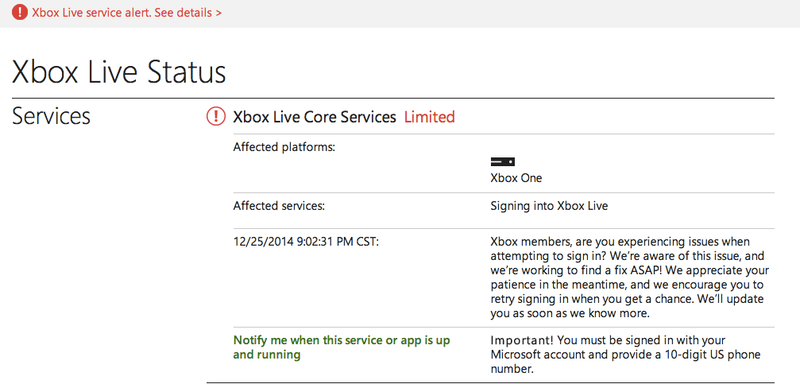
Task: Click the Affected platforms label
Action: pos(284,147)
